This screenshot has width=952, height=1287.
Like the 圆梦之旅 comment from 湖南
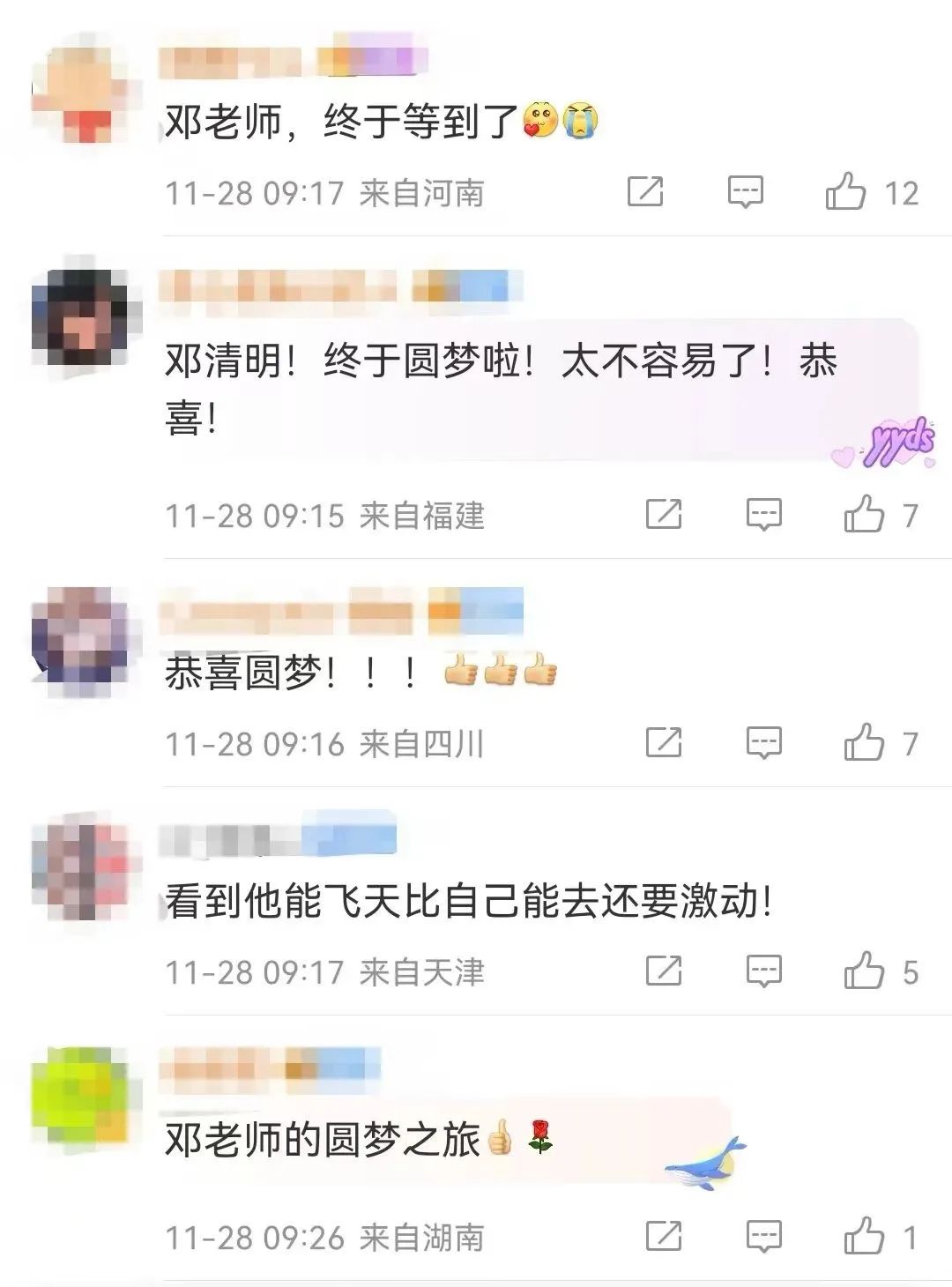(x=864, y=1237)
